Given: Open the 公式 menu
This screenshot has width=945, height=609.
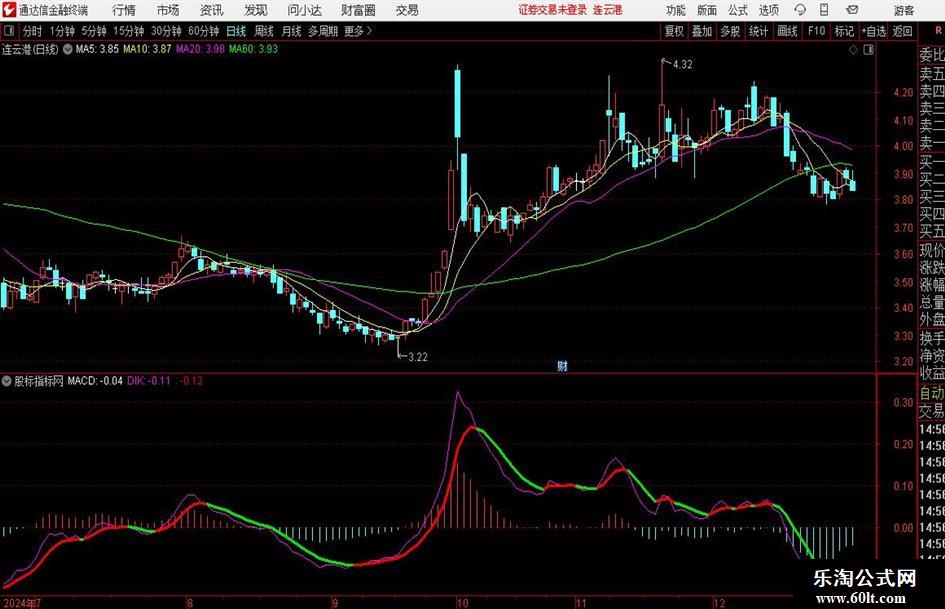Looking at the screenshot, I should (737, 10).
